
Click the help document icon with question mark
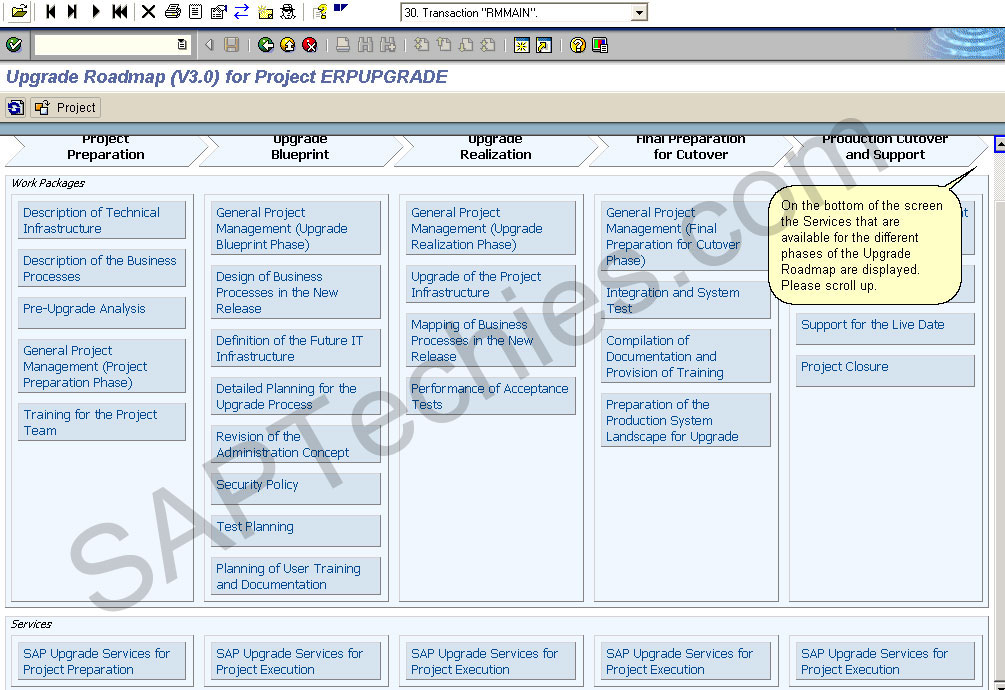(320, 11)
